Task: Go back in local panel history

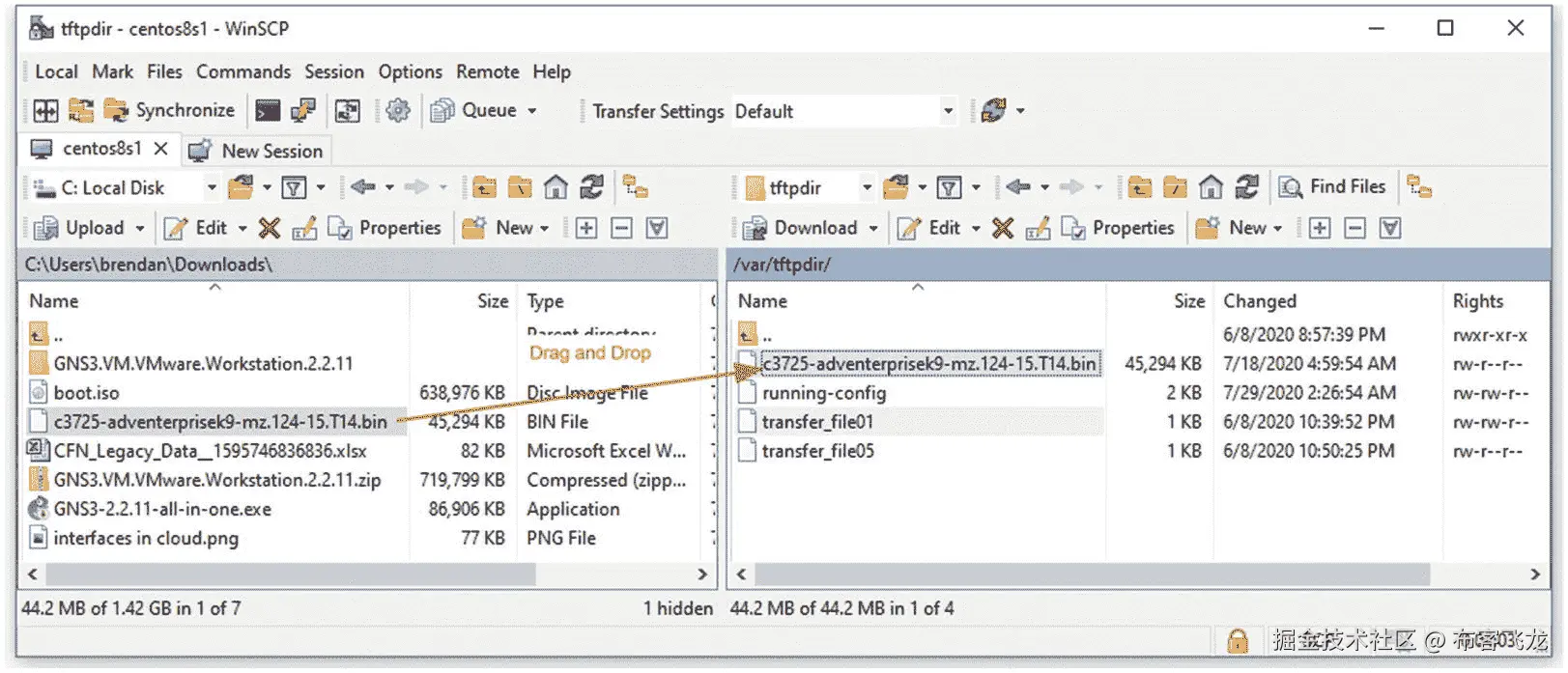Action: [x=363, y=186]
